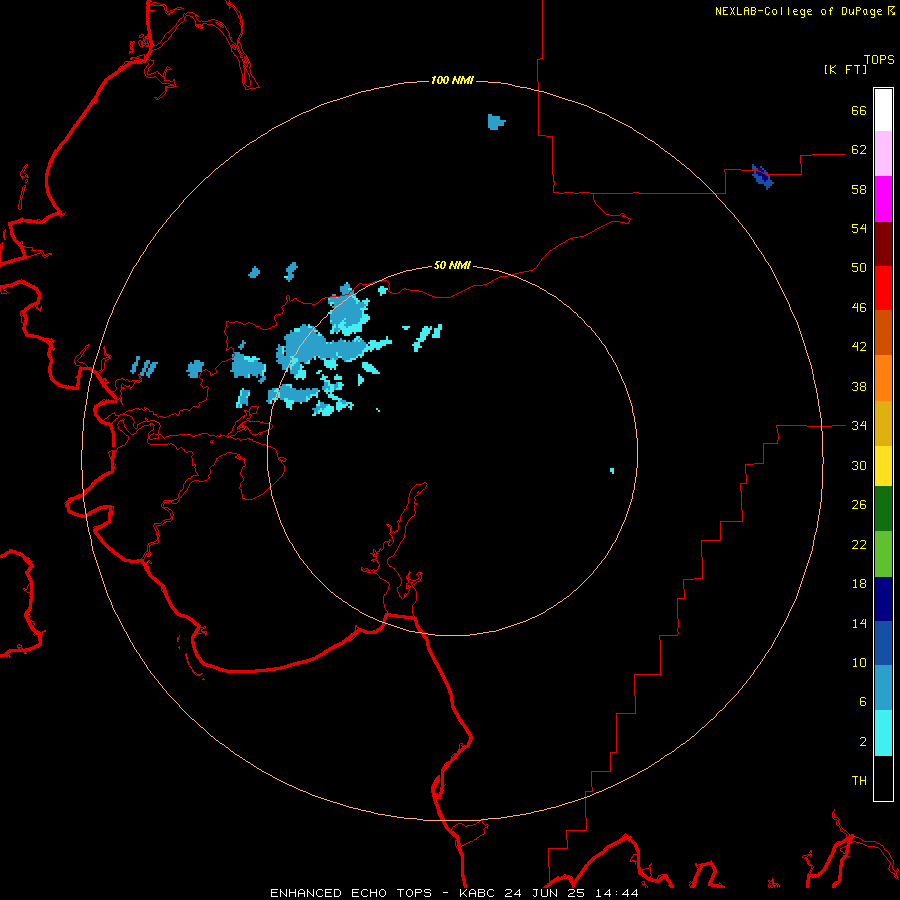Click the 26 legend value
This screenshot has height=900, width=900.
pos(859,505)
